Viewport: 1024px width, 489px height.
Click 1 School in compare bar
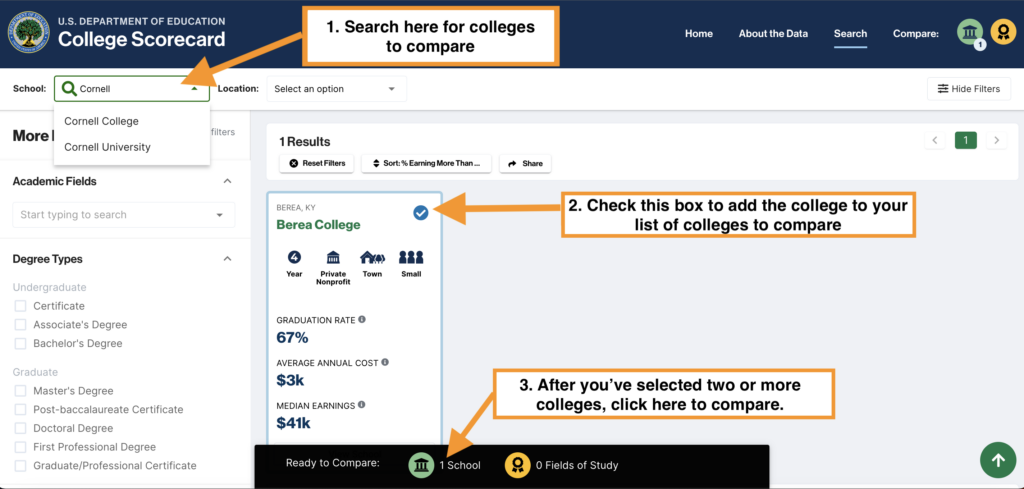460,465
